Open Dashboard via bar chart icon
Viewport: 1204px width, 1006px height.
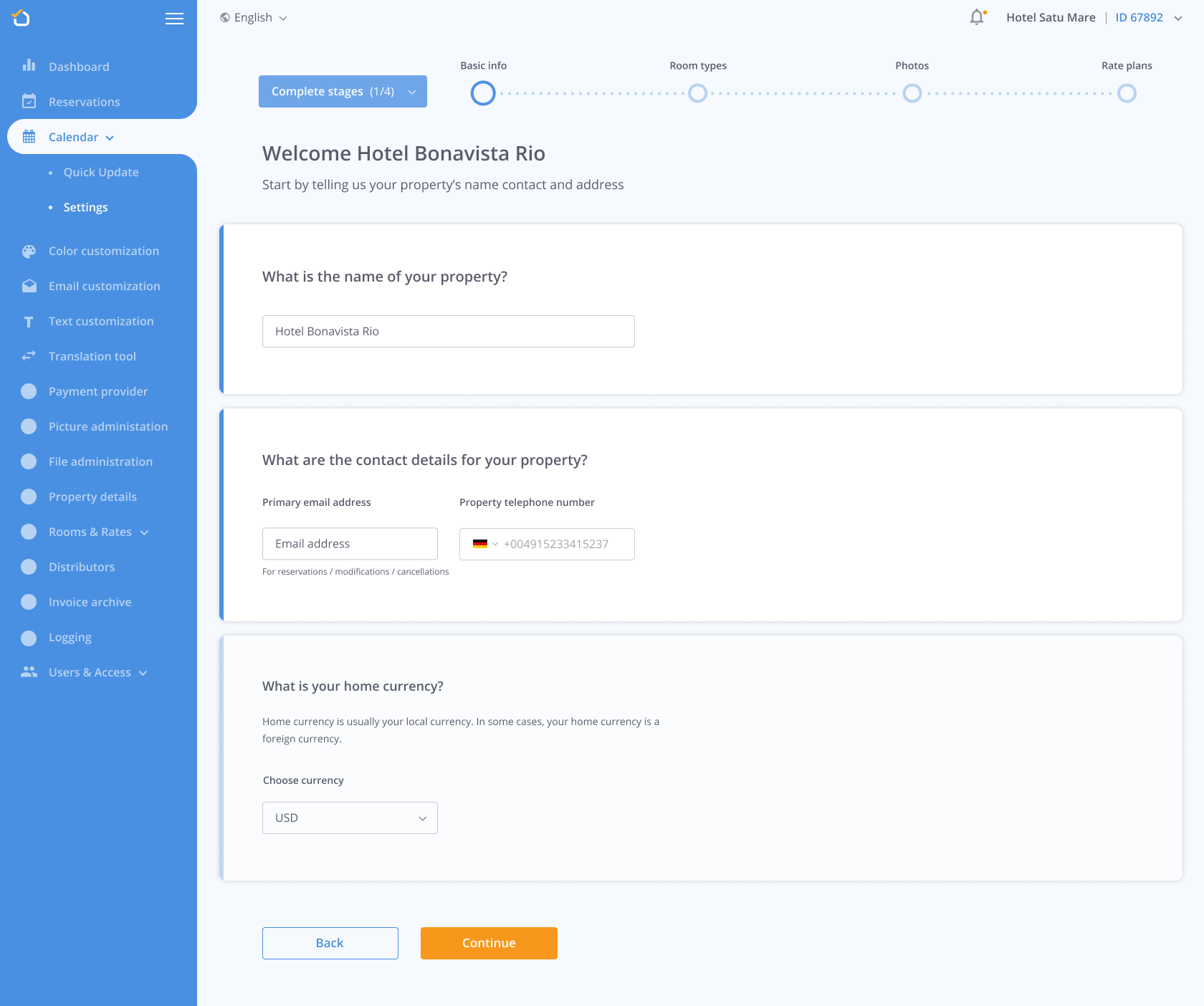tap(29, 66)
